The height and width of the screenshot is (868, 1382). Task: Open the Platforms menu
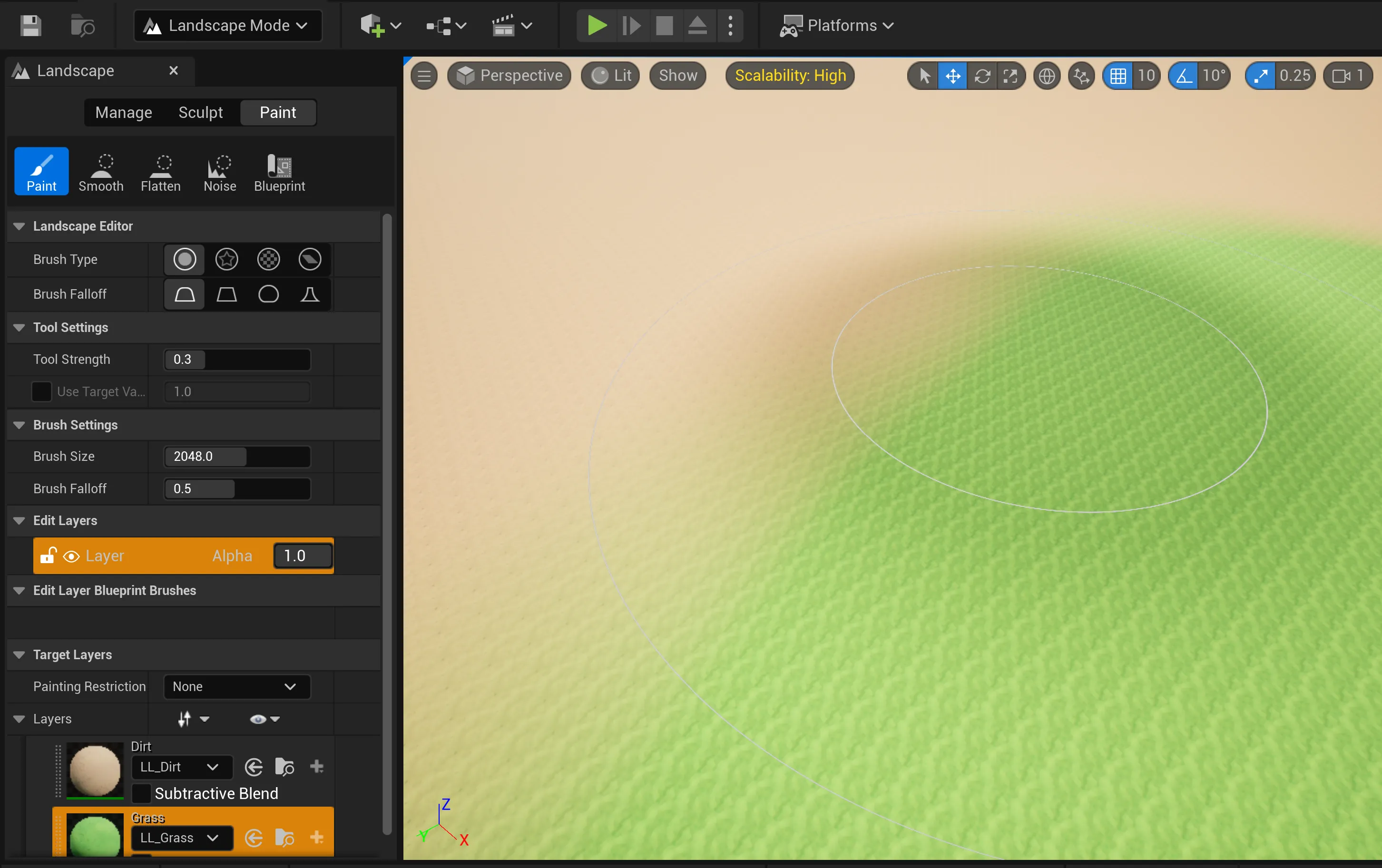[837, 26]
